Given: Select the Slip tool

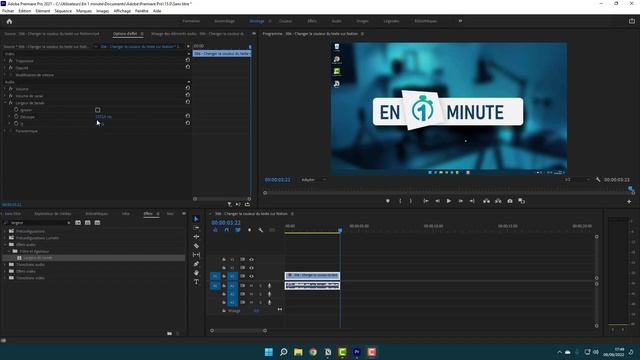Looking at the screenshot, I should tap(196, 255).
